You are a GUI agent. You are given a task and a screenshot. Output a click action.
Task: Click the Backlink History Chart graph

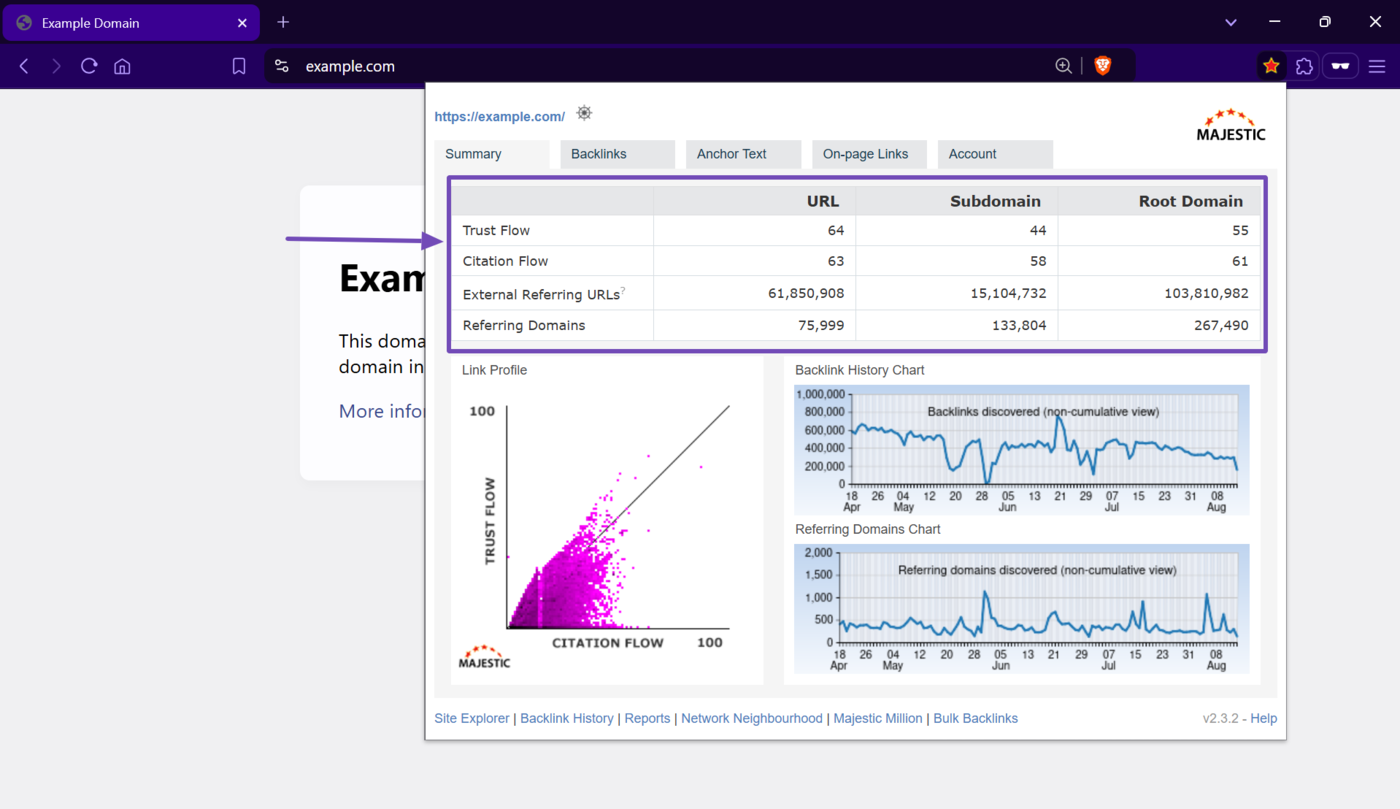[1021, 450]
